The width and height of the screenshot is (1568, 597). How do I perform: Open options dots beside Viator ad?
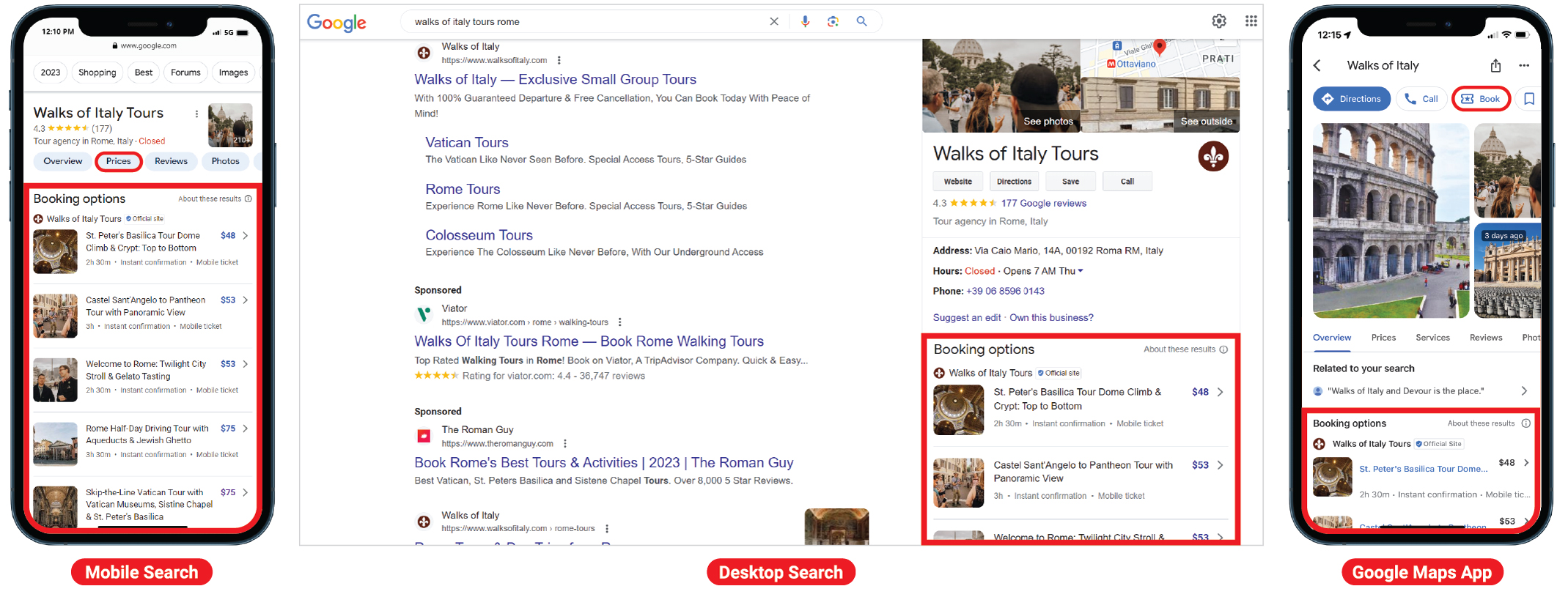(x=620, y=322)
